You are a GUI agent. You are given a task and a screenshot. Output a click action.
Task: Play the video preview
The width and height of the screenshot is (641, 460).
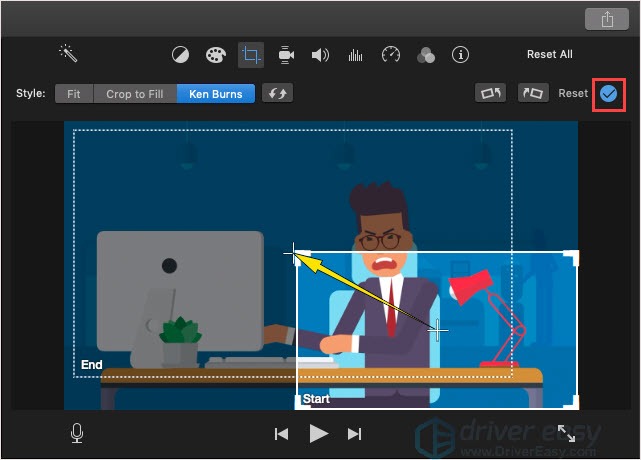tap(318, 433)
